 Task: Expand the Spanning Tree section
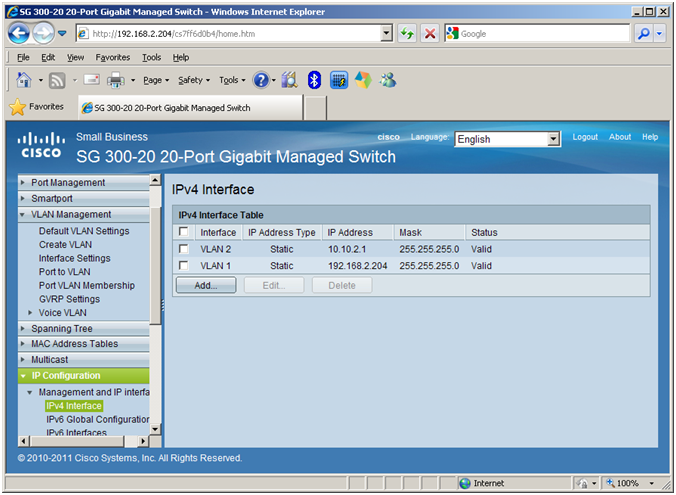click(x=83, y=329)
